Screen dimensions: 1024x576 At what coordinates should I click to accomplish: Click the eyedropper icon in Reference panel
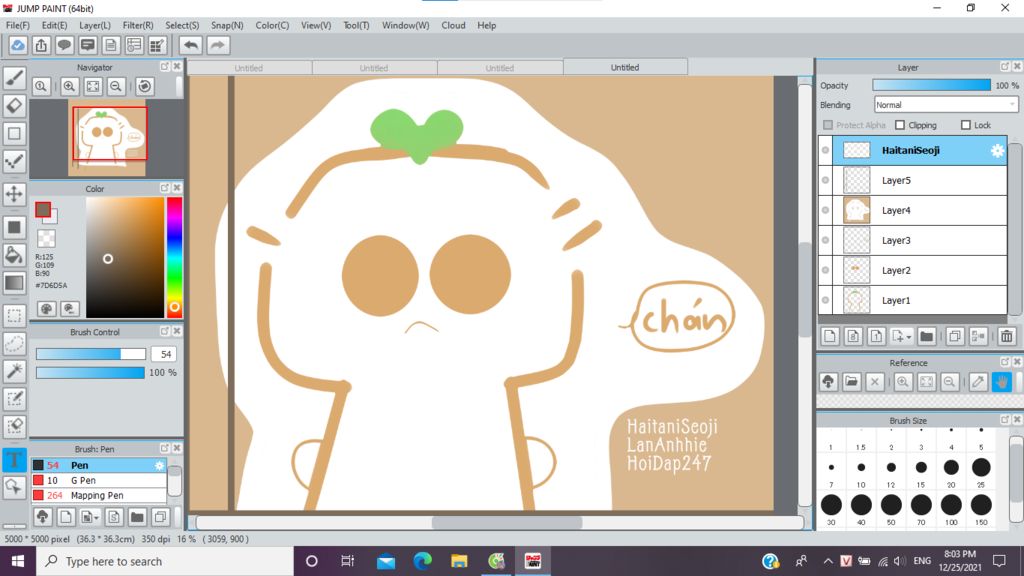pos(978,381)
